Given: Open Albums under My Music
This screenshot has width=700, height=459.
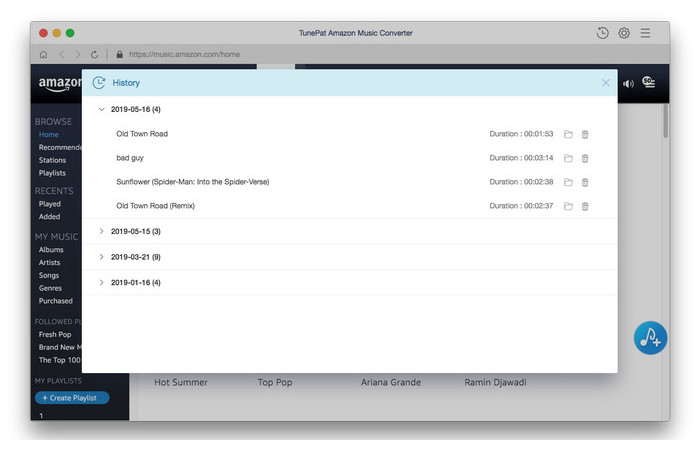Looking at the screenshot, I should pyautogui.click(x=51, y=250).
